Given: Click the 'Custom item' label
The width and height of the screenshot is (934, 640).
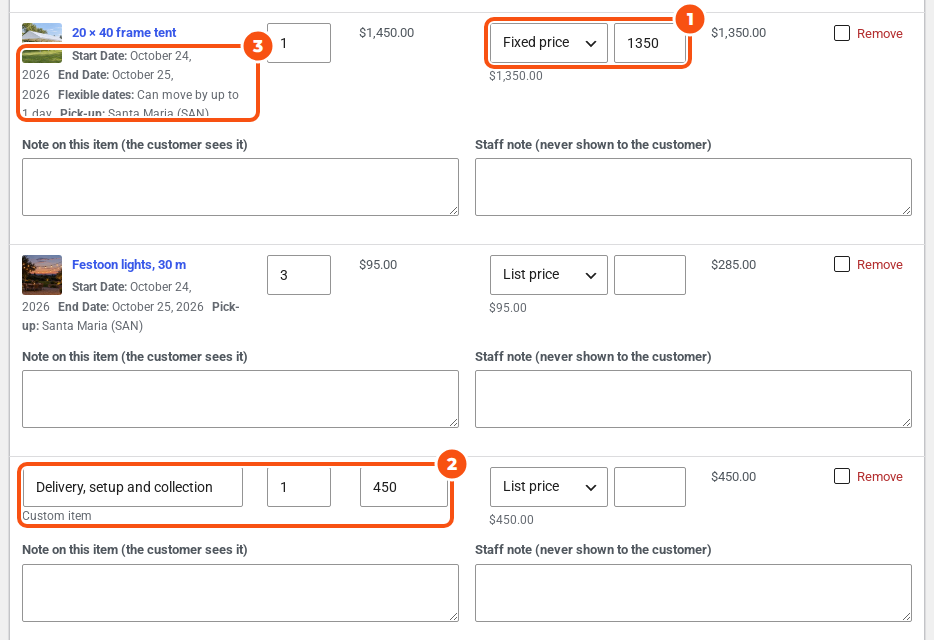Looking at the screenshot, I should 57,516.
